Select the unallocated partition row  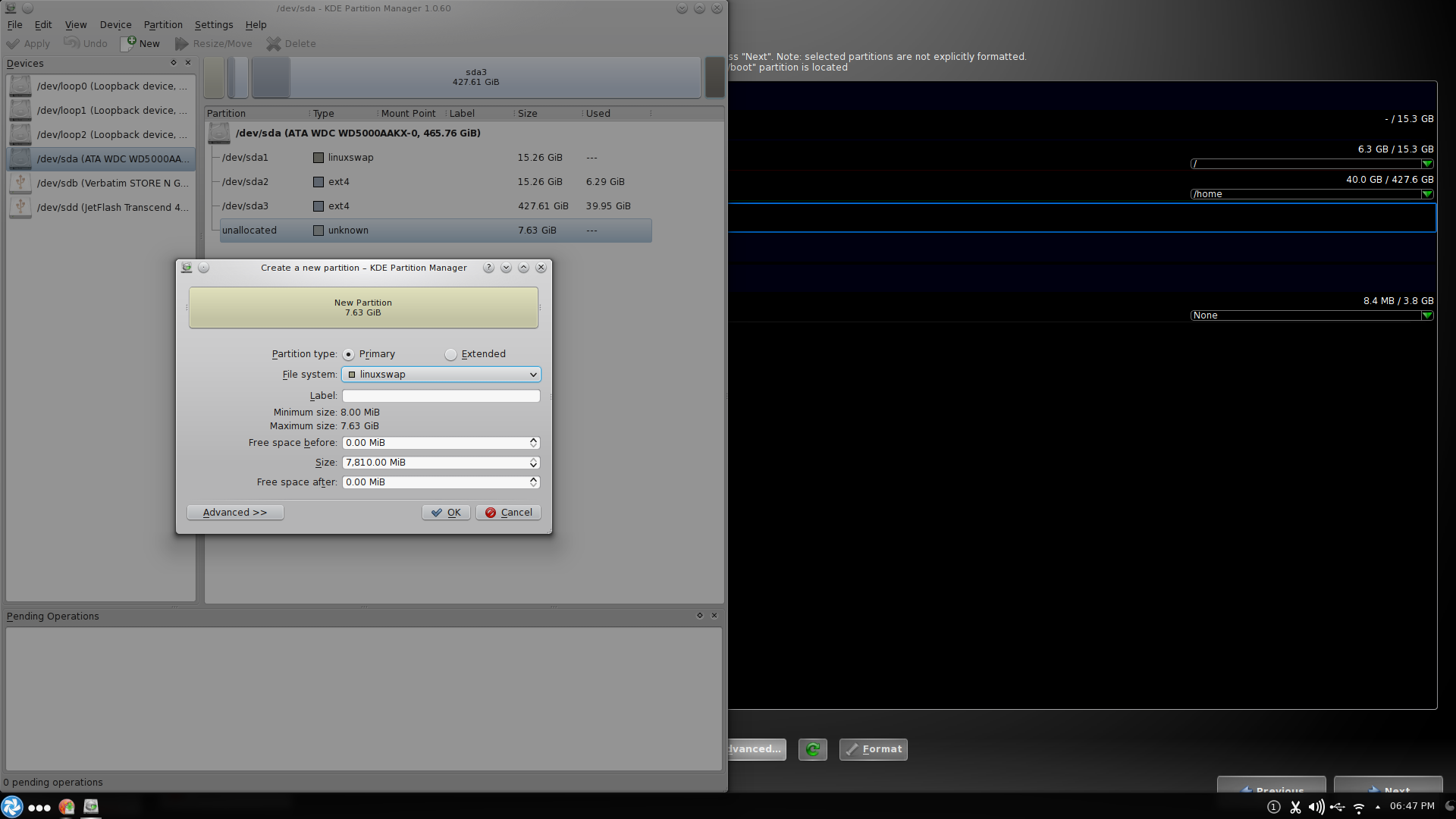[436, 231]
